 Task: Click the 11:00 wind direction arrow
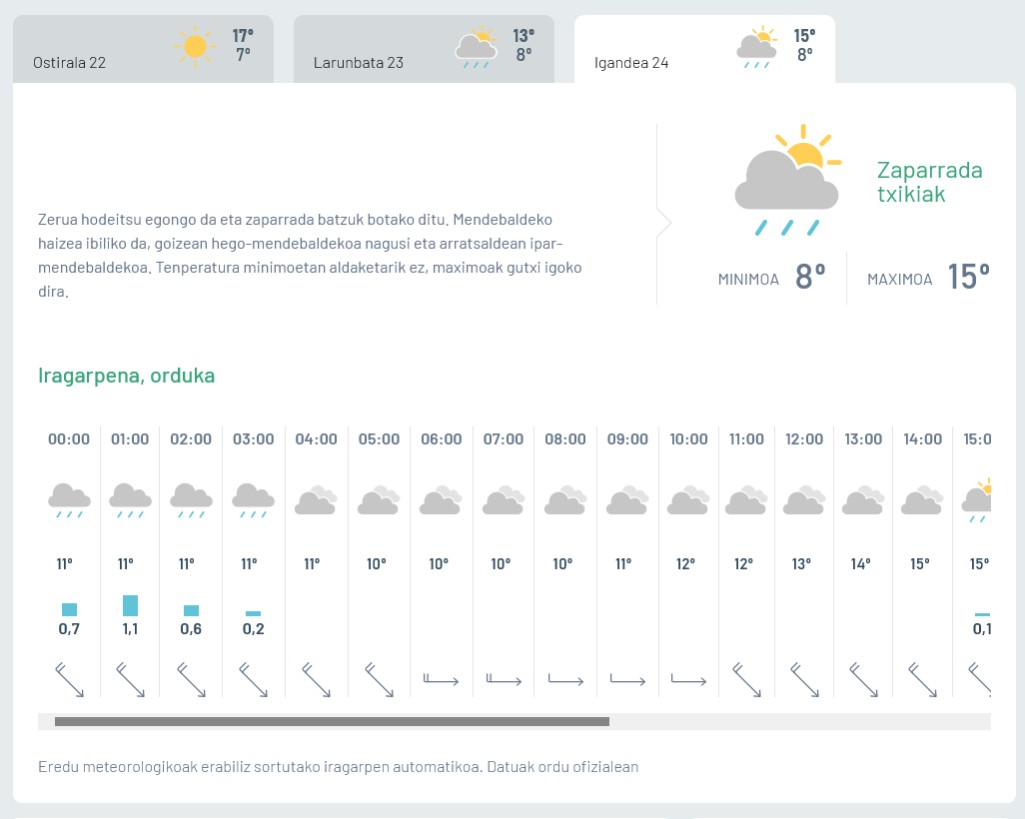[x=746, y=680]
